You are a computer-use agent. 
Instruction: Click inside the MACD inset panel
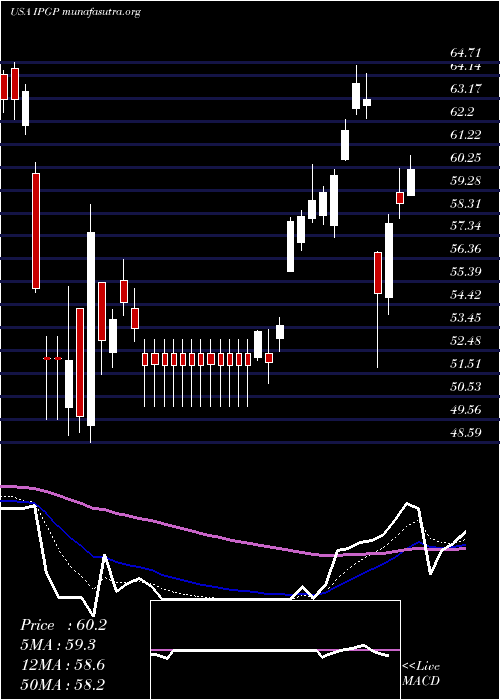point(275,650)
